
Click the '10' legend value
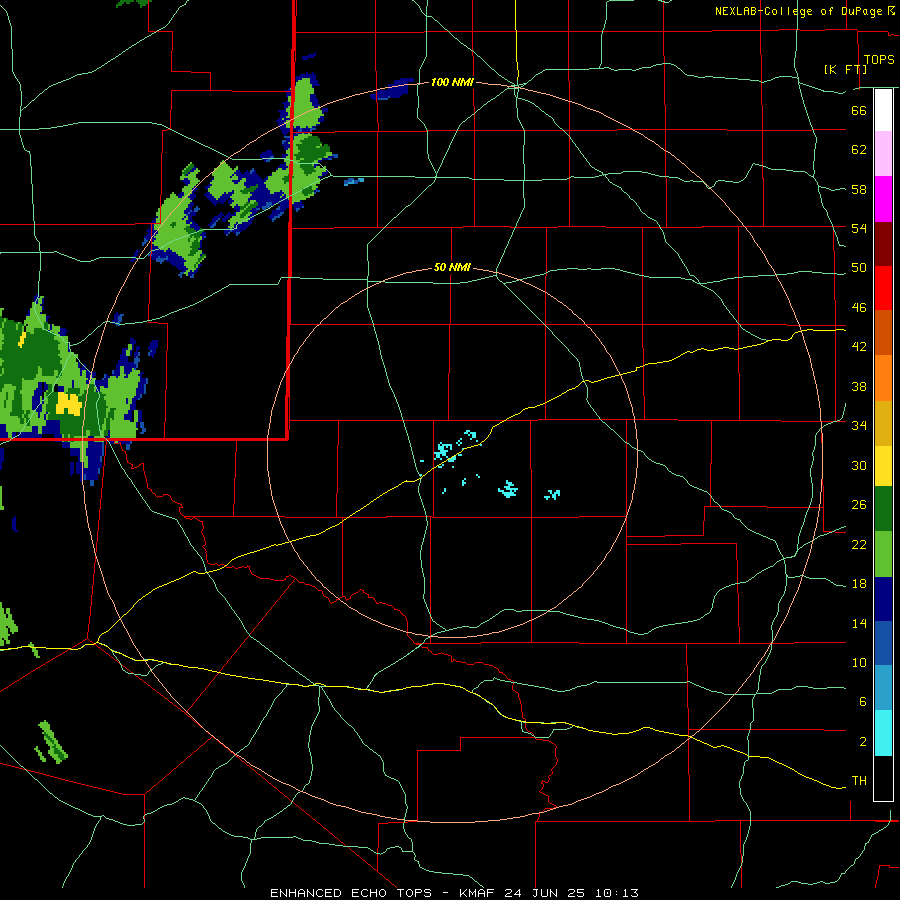(x=859, y=662)
